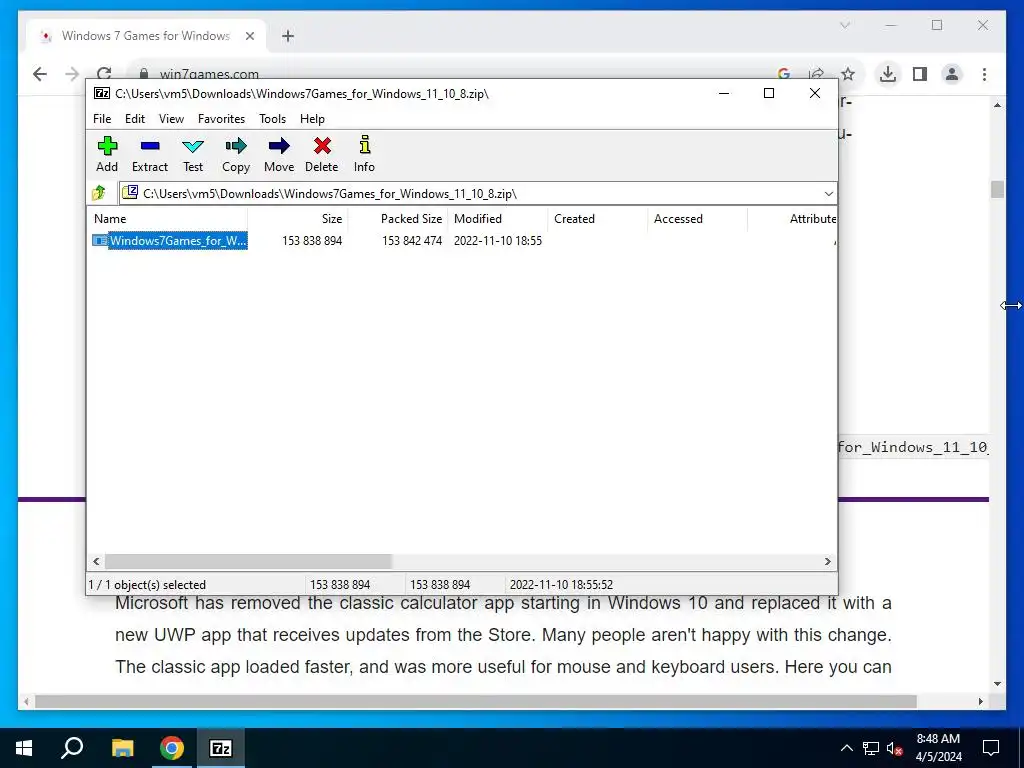Open the Windows Start menu
This screenshot has width=1024, height=768.
(x=24, y=748)
